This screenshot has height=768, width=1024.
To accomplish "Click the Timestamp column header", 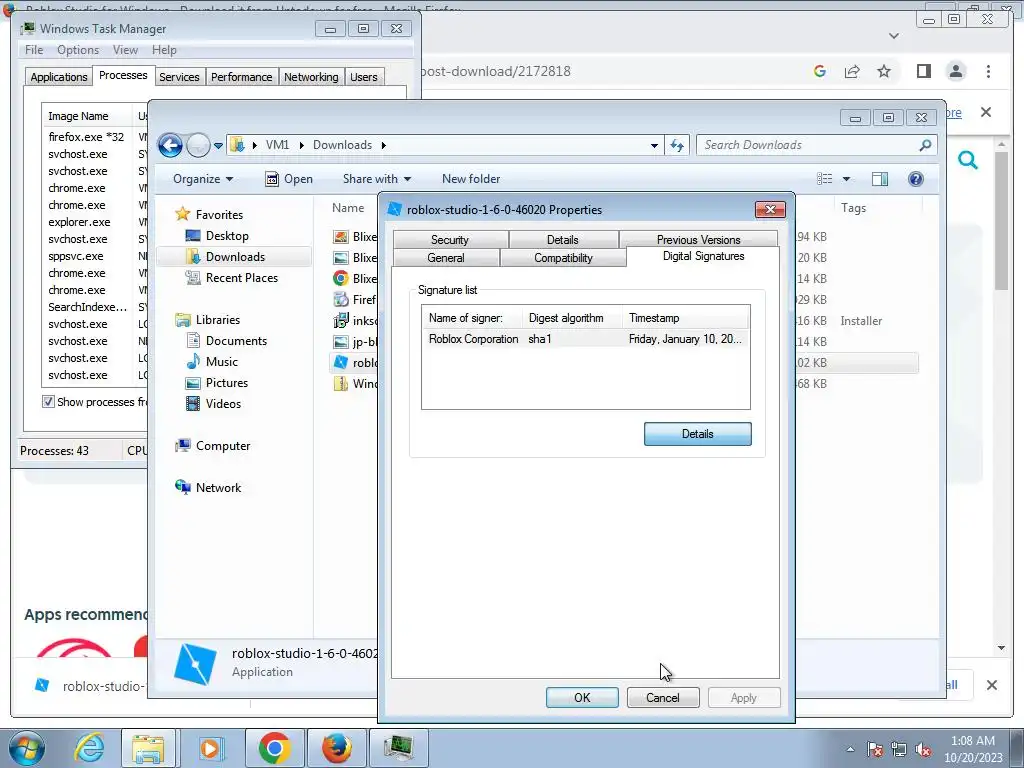I will pyautogui.click(x=685, y=318).
